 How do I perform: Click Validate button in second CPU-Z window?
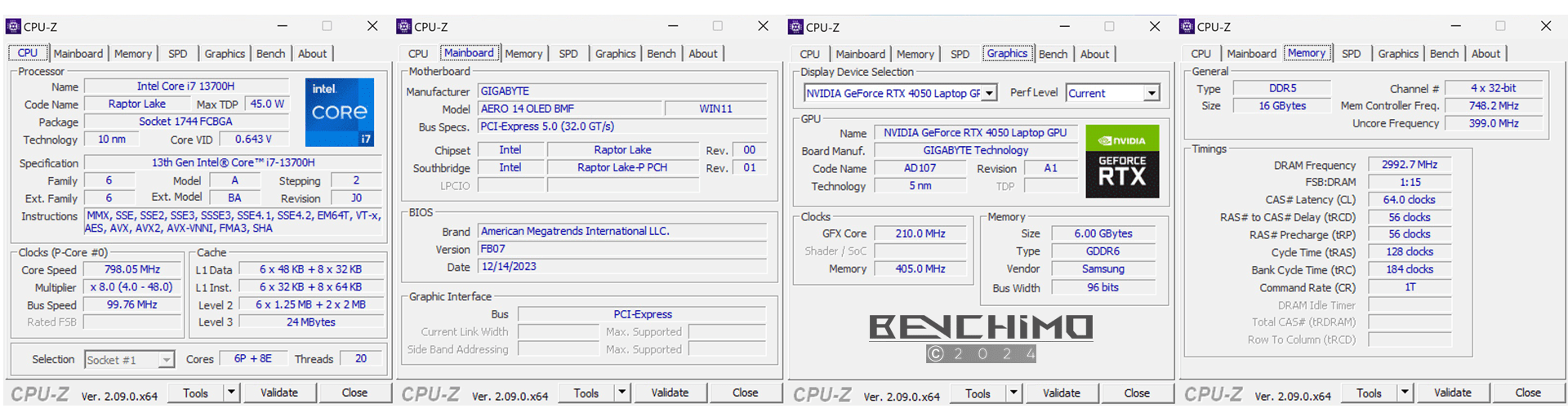click(x=670, y=393)
